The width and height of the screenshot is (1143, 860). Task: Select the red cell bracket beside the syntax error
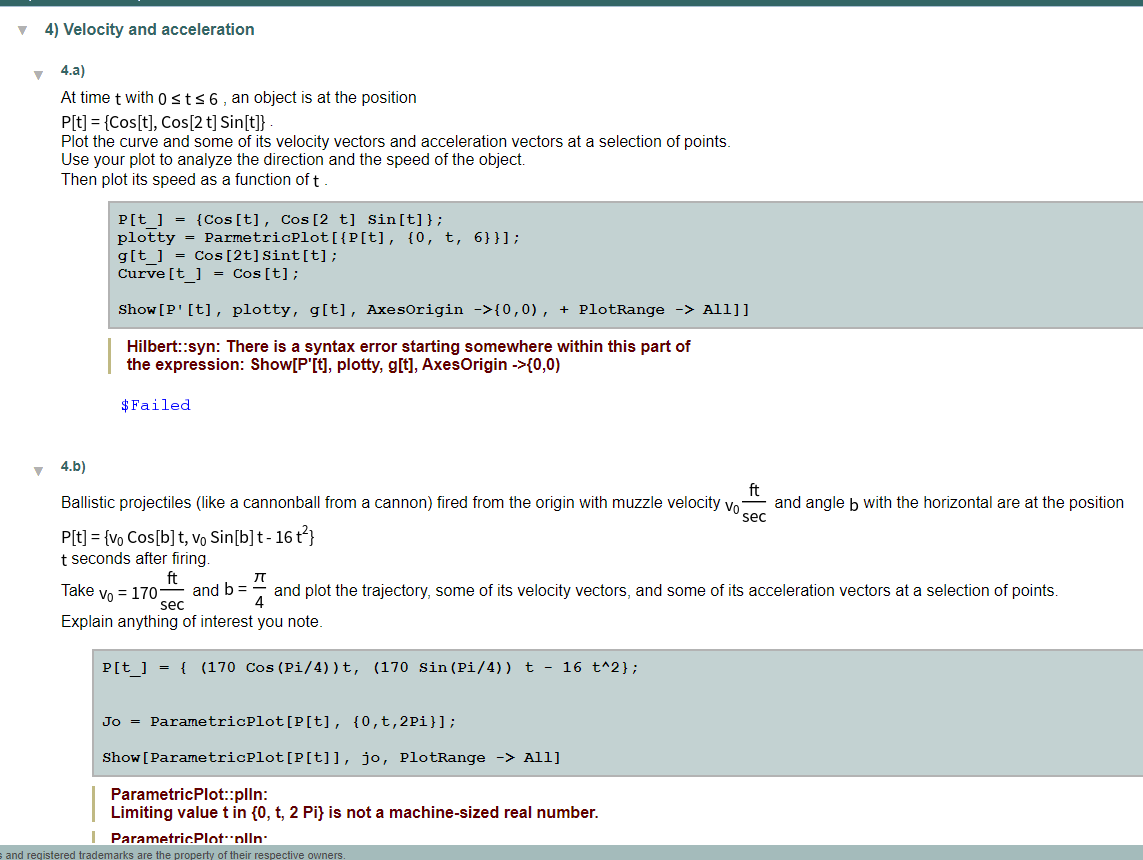[110, 355]
